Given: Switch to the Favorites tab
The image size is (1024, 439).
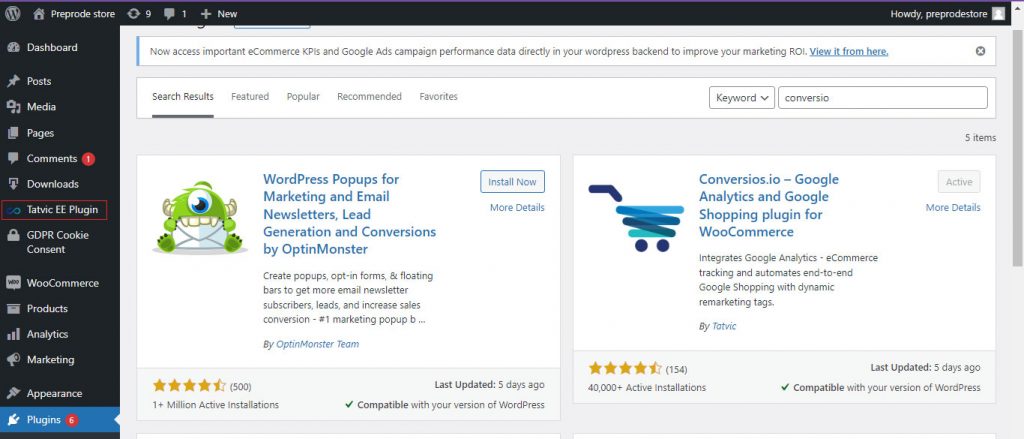Looking at the screenshot, I should 438,97.
